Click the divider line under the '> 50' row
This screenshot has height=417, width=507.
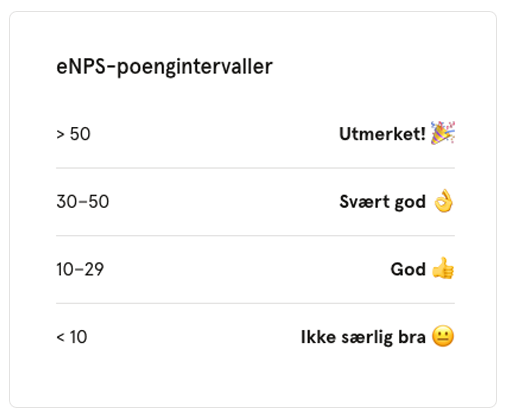point(255,168)
